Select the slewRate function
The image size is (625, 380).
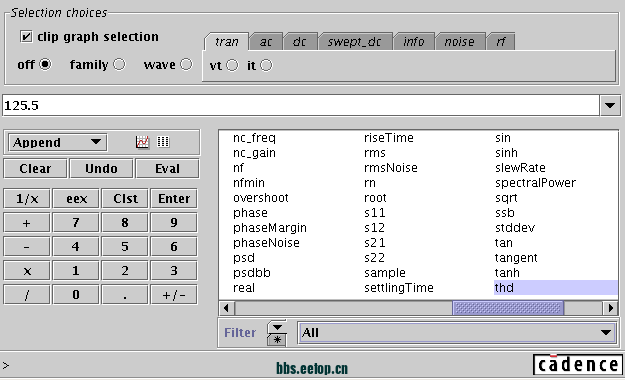tap(520, 167)
